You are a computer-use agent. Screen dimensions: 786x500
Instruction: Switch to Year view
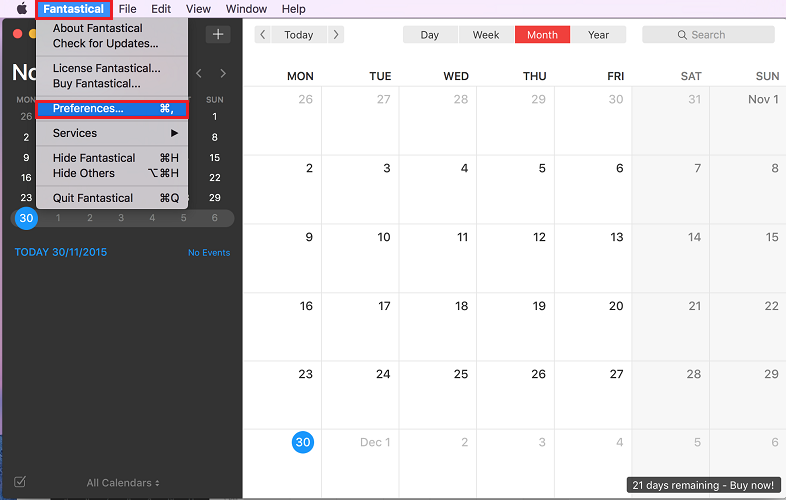599,35
